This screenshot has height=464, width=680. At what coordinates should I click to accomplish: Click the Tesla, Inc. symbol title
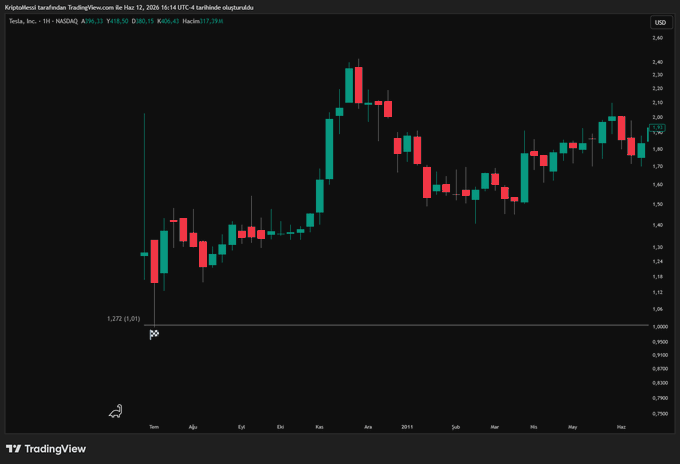click(x=22, y=21)
